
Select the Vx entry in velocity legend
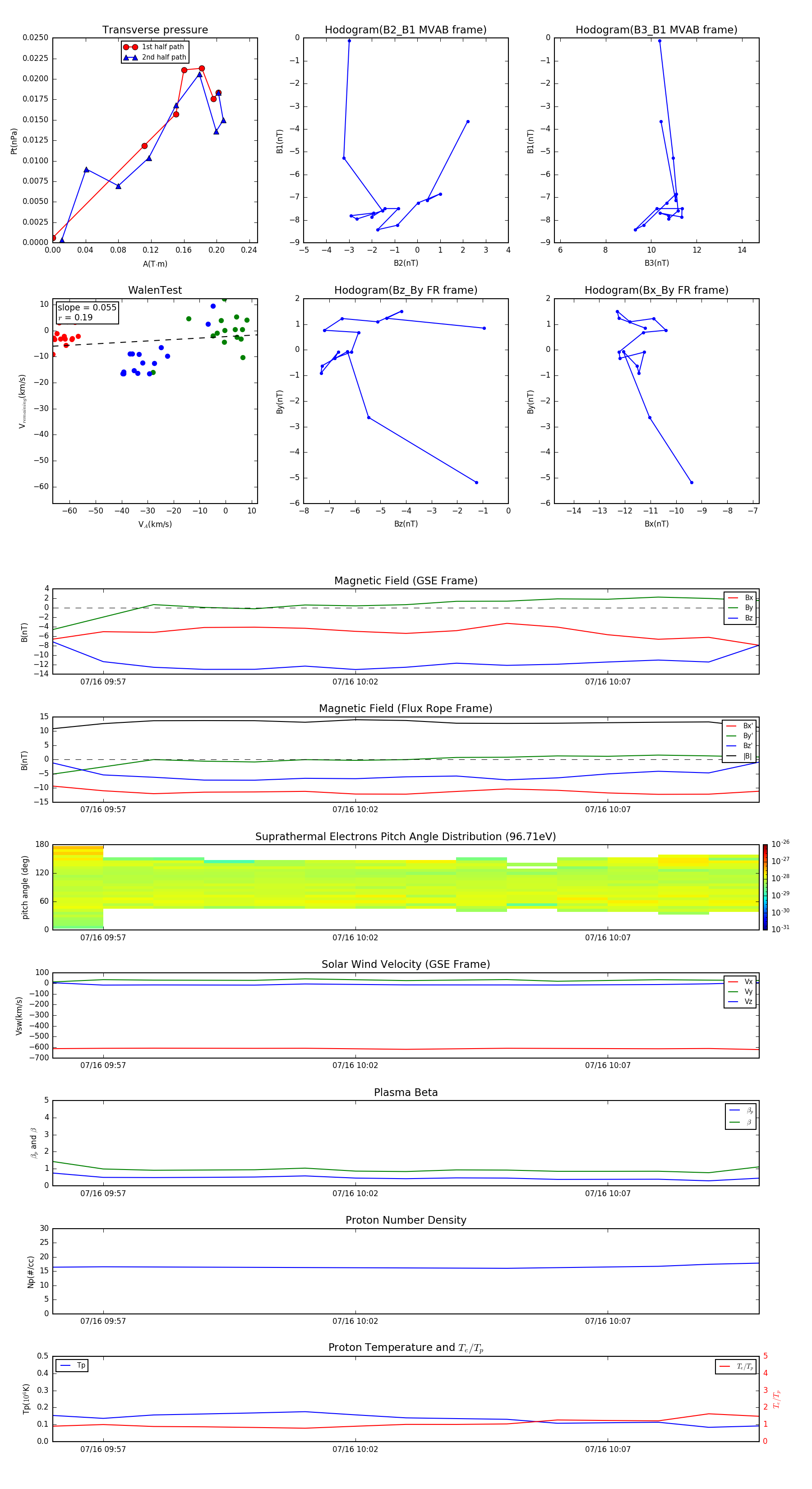point(740,981)
